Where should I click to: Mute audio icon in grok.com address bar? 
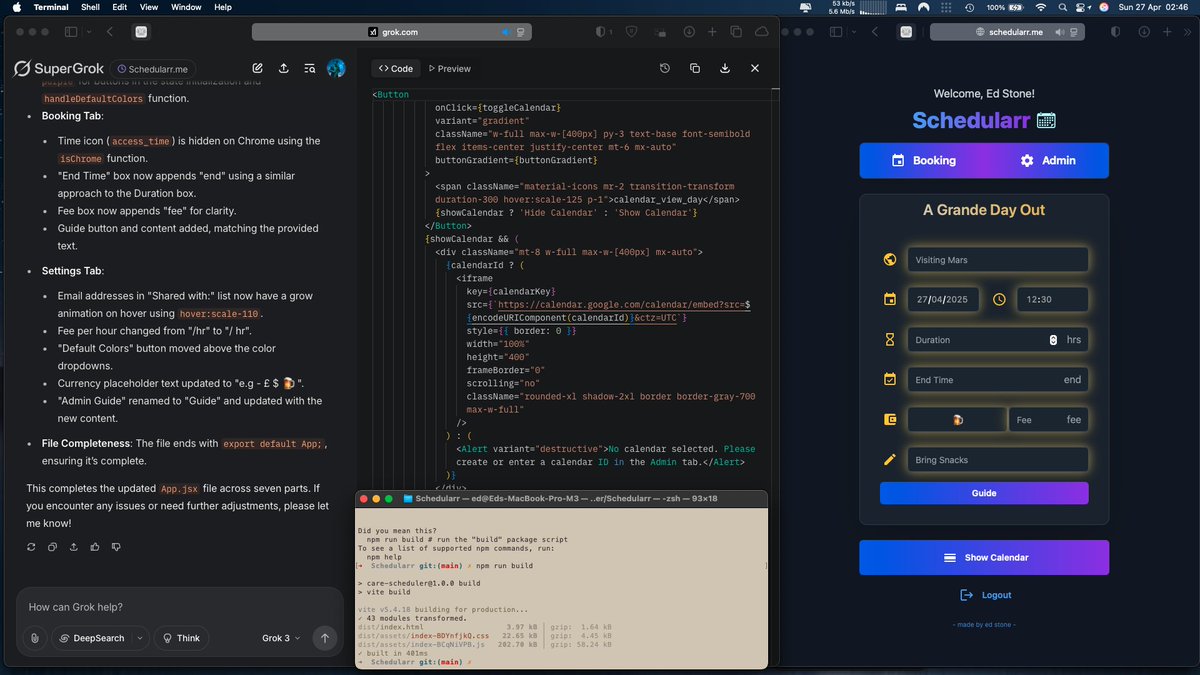(x=506, y=32)
